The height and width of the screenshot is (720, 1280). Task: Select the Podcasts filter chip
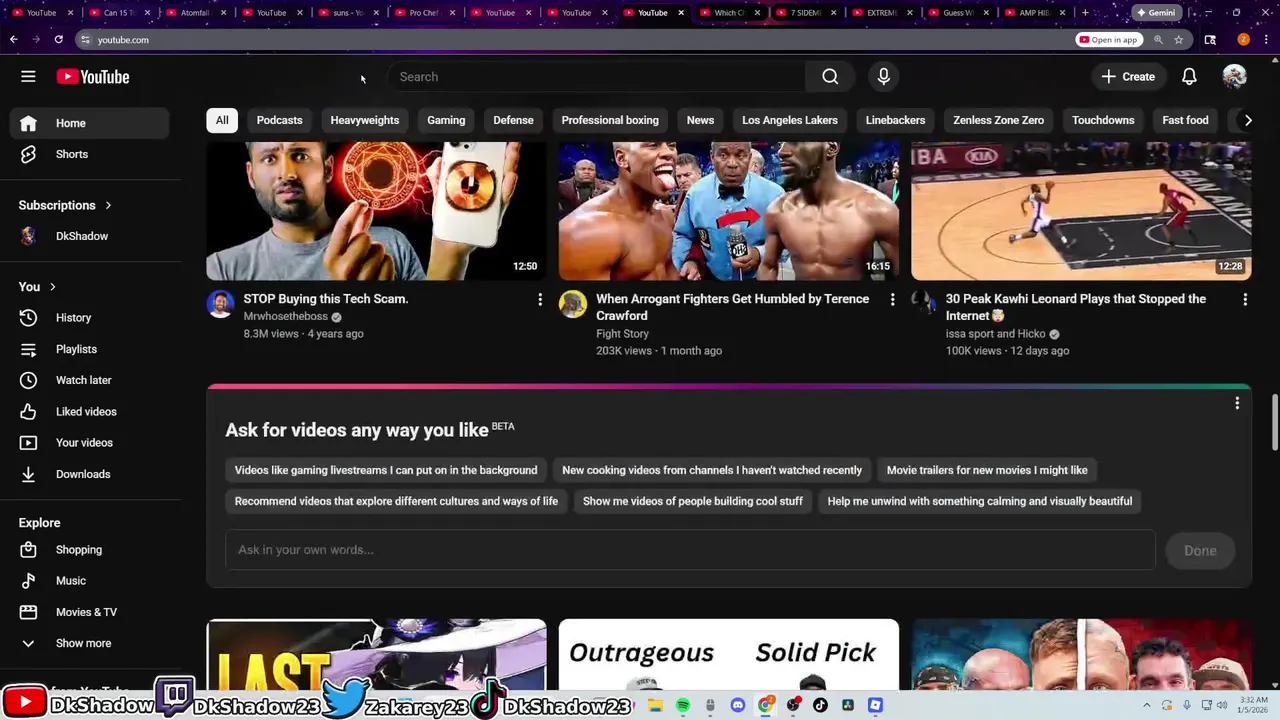pos(279,120)
